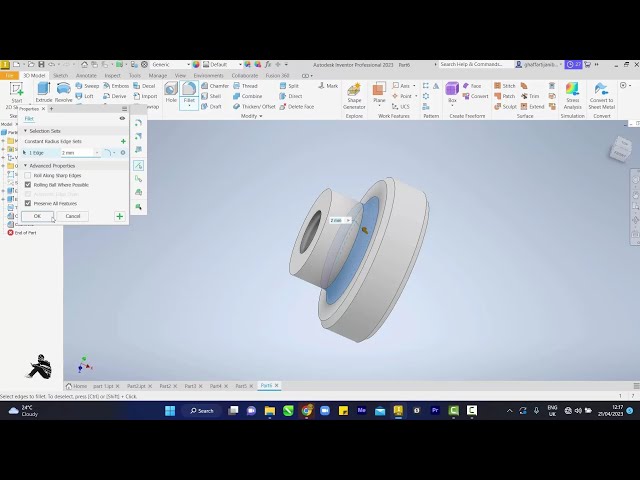Create a freeform Box
Viewport: 640px width, 480px height.
pyautogui.click(x=452, y=92)
